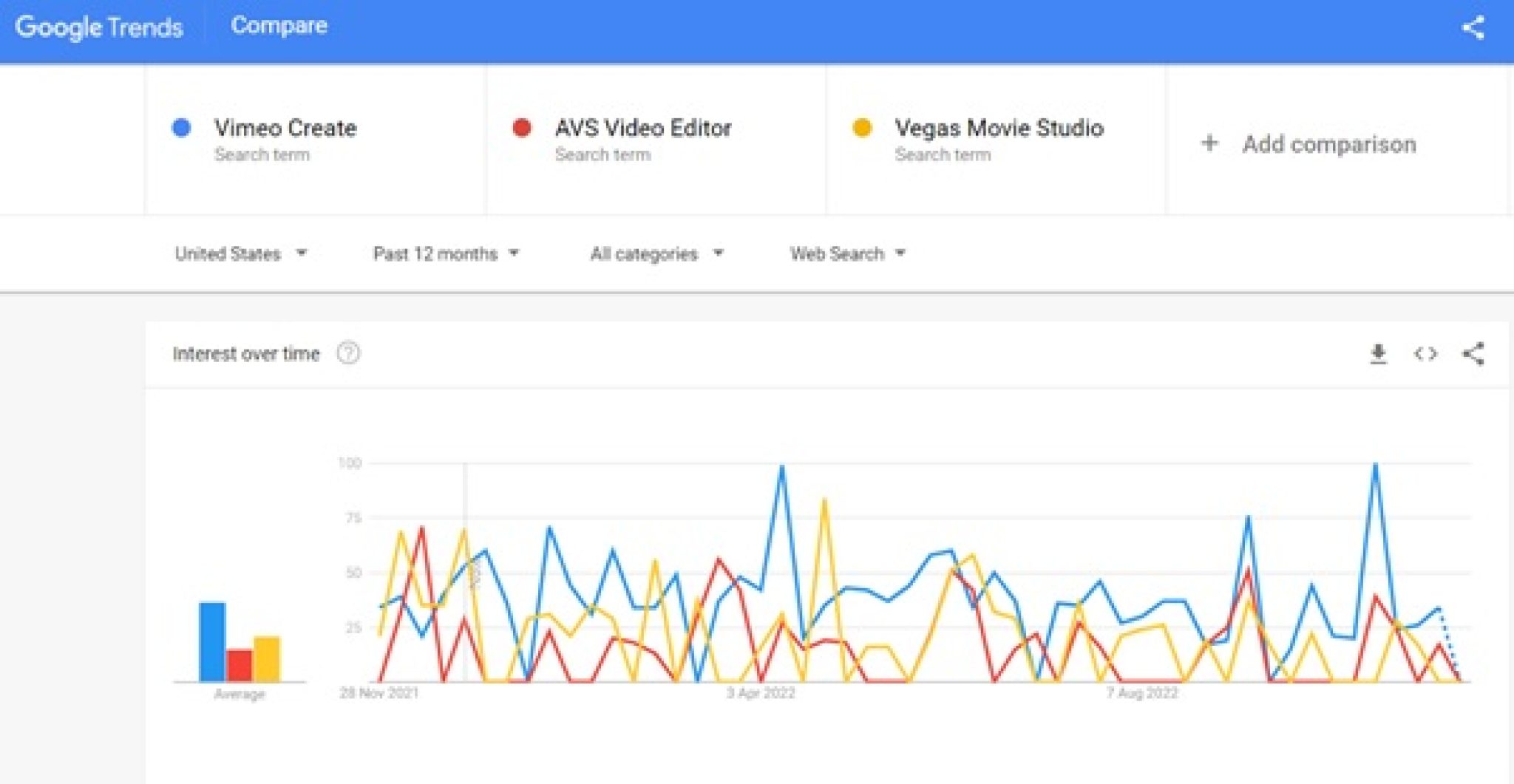This screenshot has width=1514, height=784.
Task: Edit the Vimeo Create search term
Action: pos(284,127)
